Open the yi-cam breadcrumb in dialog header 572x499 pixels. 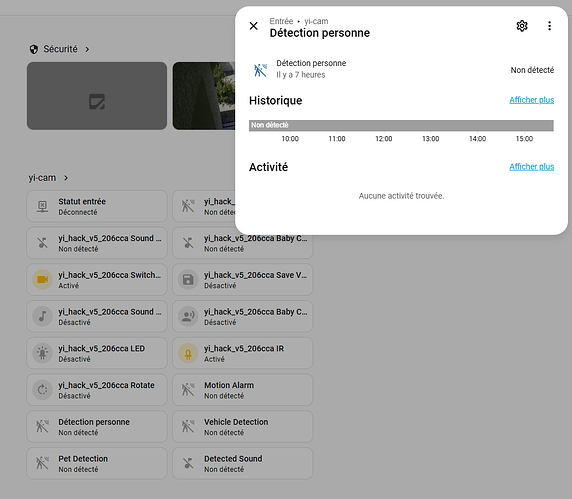(316, 21)
